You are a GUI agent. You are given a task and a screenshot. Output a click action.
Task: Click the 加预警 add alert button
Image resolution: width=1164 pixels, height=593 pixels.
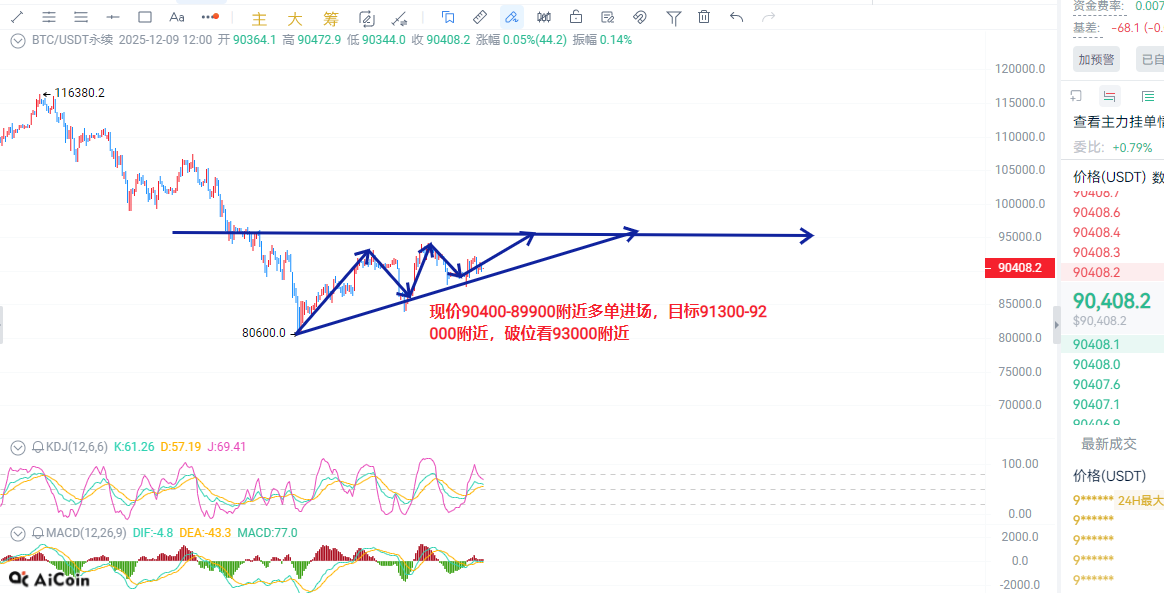[x=1096, y=60]
